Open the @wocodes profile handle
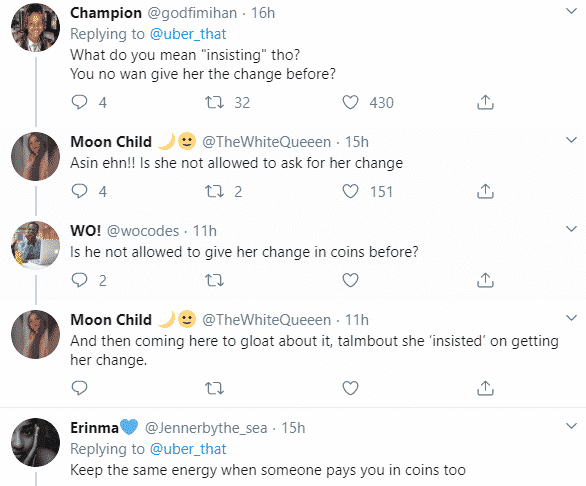Image resolution: width=586 pixels, height=486 pixels. (143, 231)
